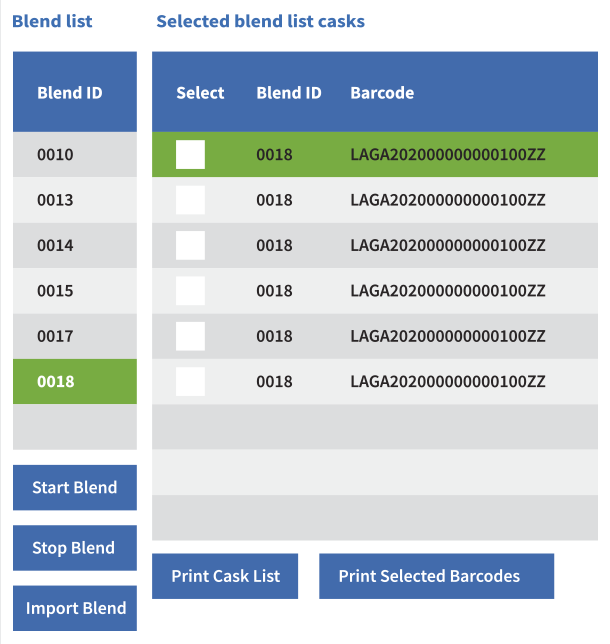Pick blend 0017 in the Blend list
Viewport: 610px width, 644px height.
click(x=75, y=336)
